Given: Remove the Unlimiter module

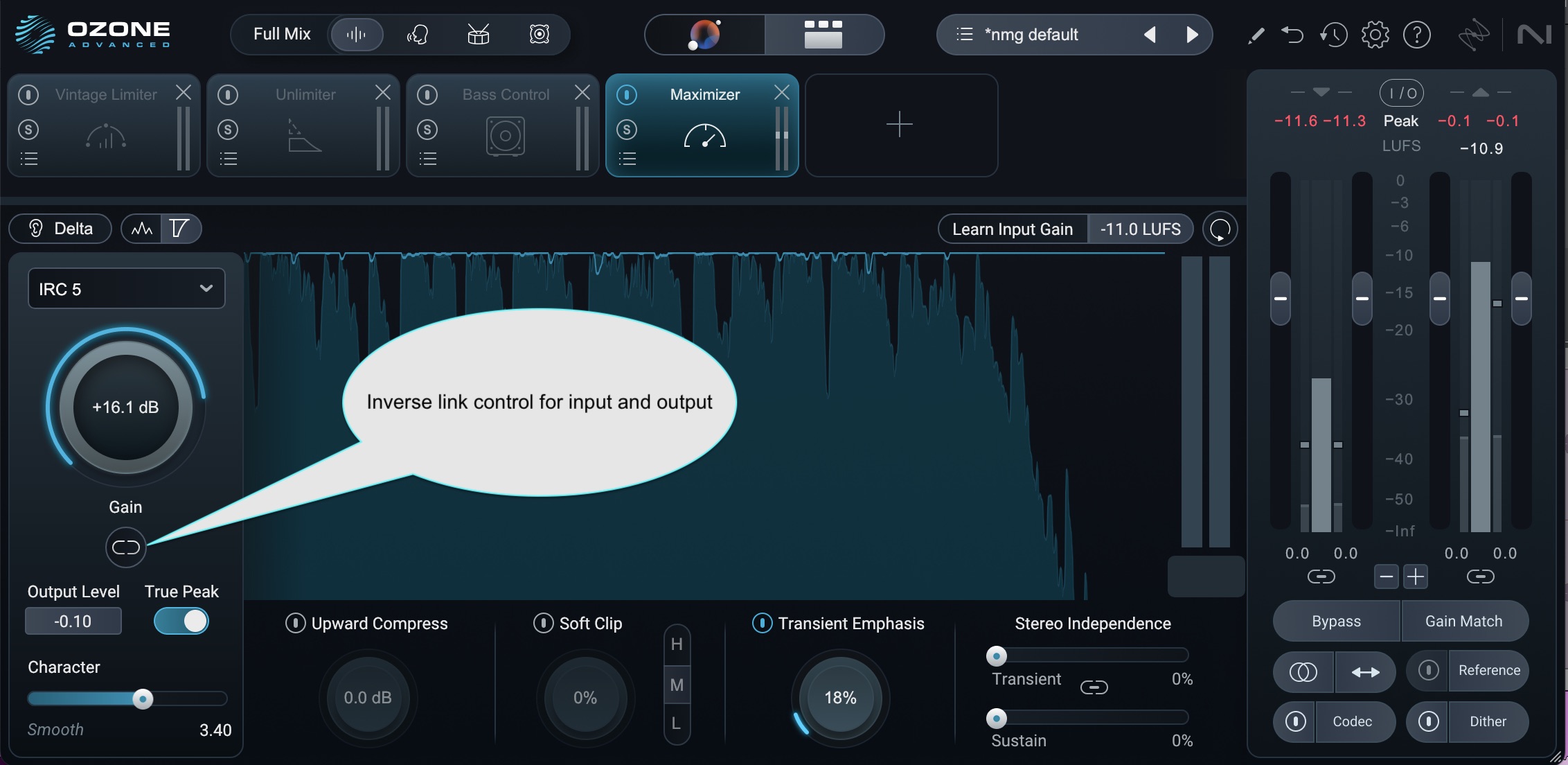Looking at the screenshot, I should coord(383,92).
